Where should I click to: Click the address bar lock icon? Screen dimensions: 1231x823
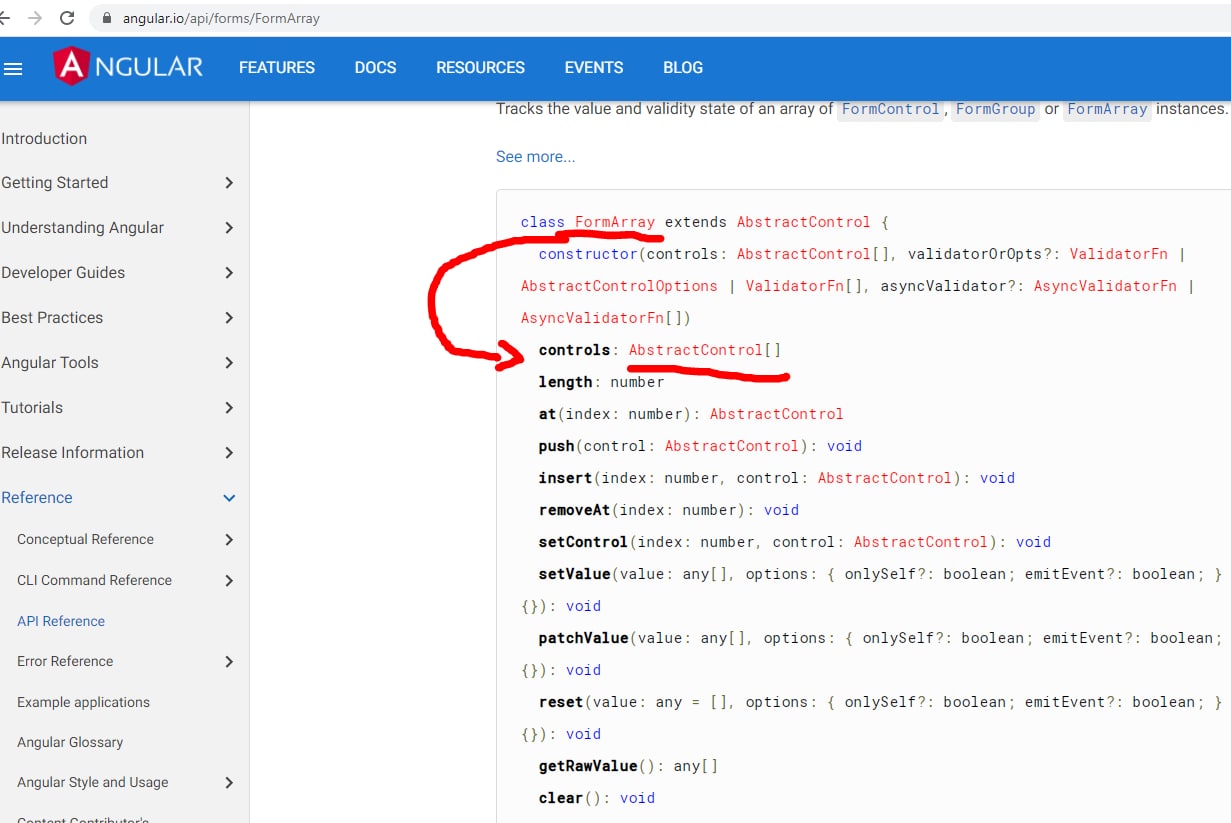point(107,18)
